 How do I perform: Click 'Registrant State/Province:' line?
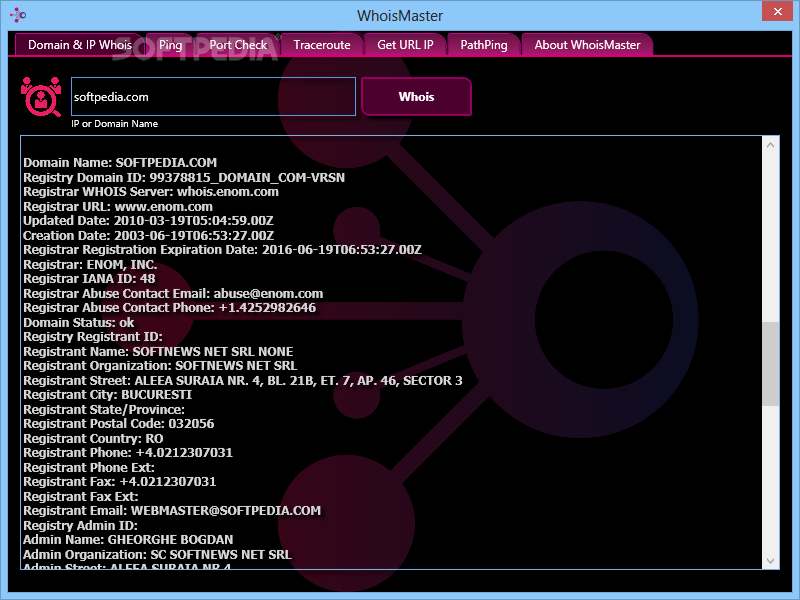104,410
